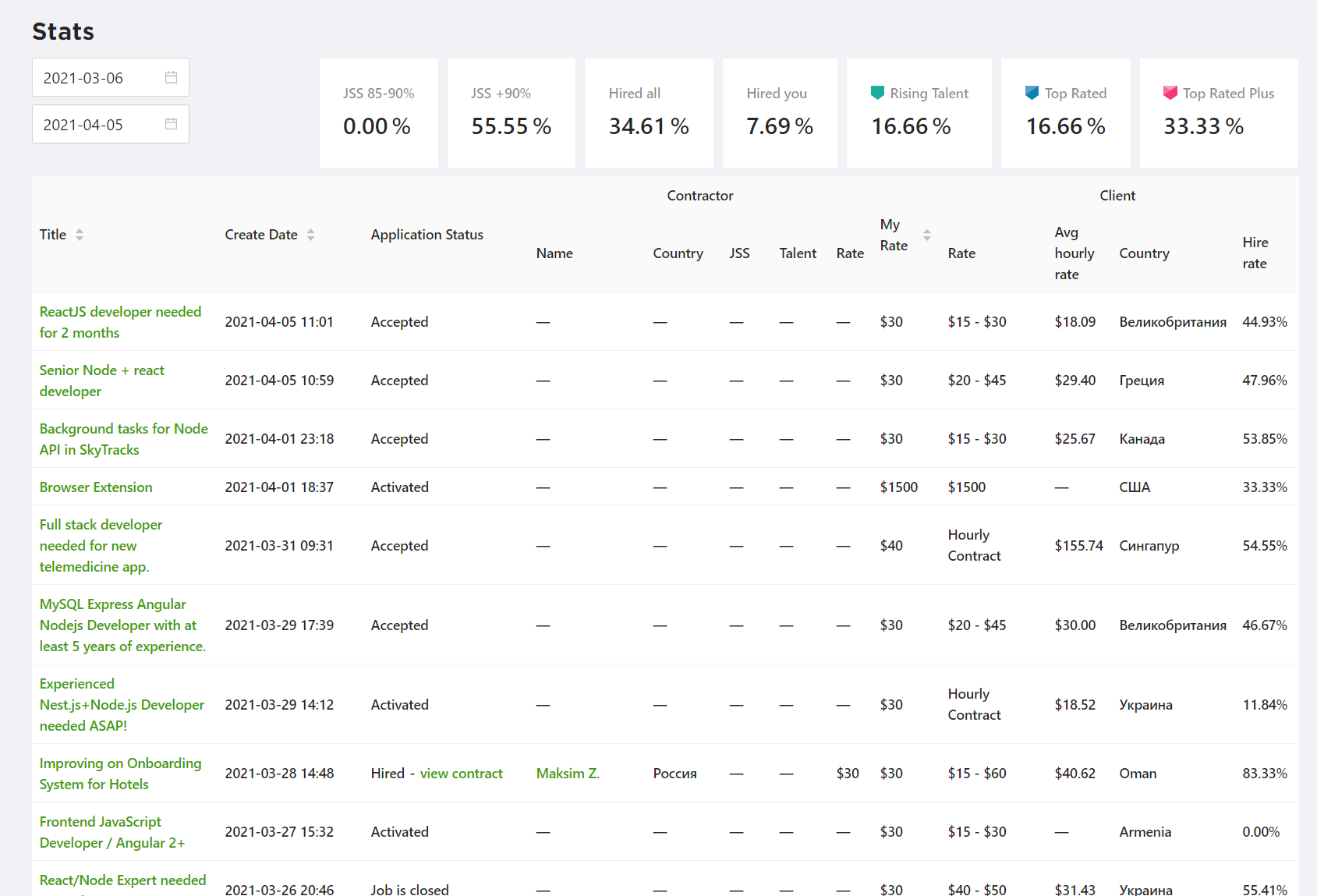Click the 'Stats' page heading

63,31
